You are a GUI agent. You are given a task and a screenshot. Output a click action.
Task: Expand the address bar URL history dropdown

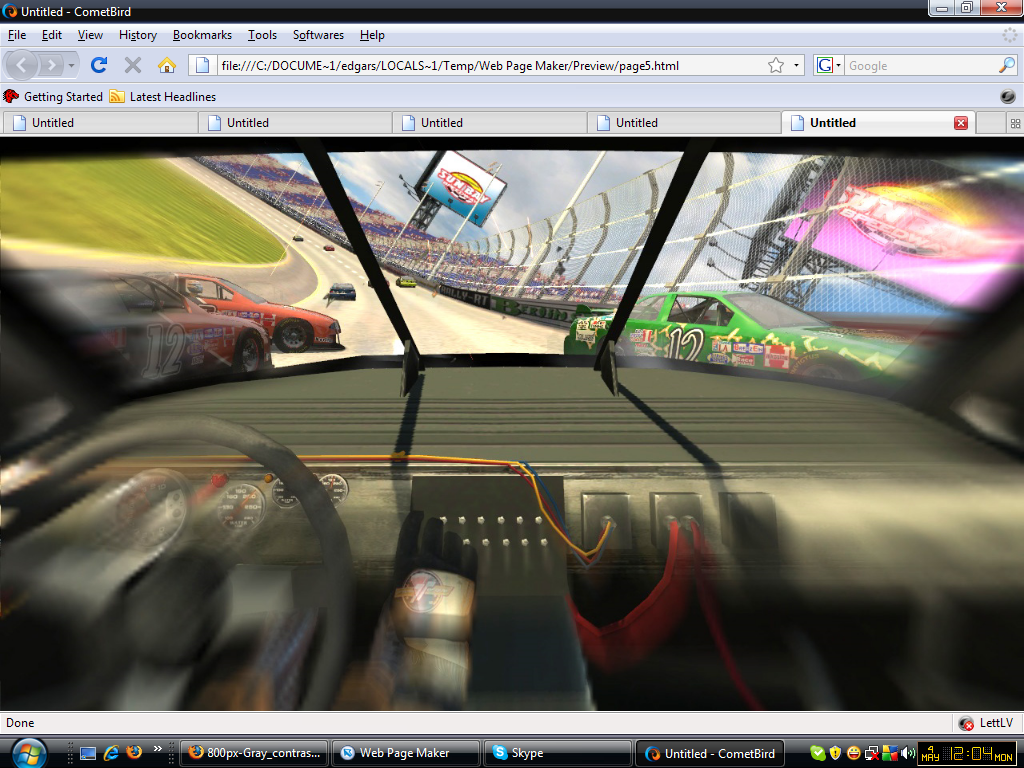(x=796, y=65)
